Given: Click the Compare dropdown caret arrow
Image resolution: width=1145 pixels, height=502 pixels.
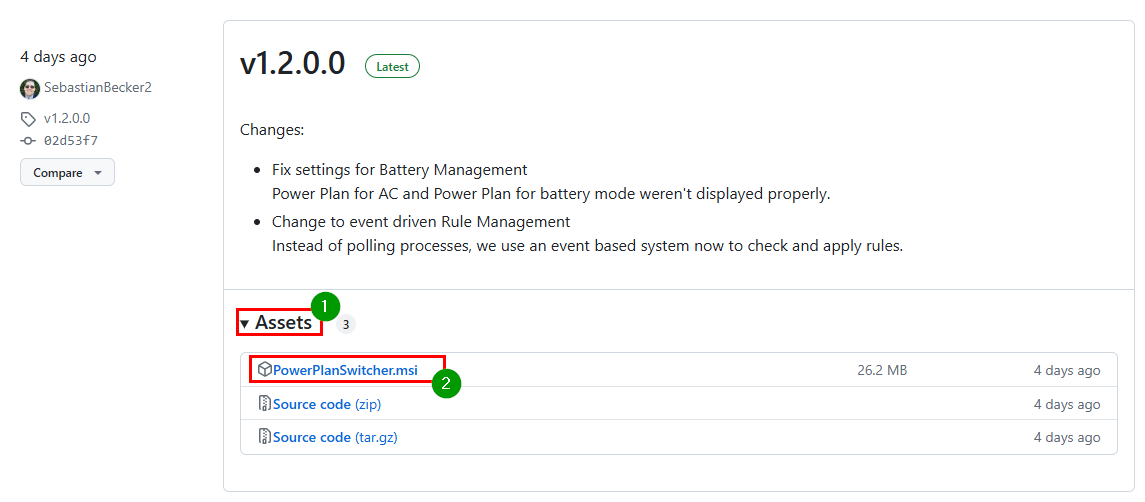Looking at the screenshot, I should (x=99, y=173).
